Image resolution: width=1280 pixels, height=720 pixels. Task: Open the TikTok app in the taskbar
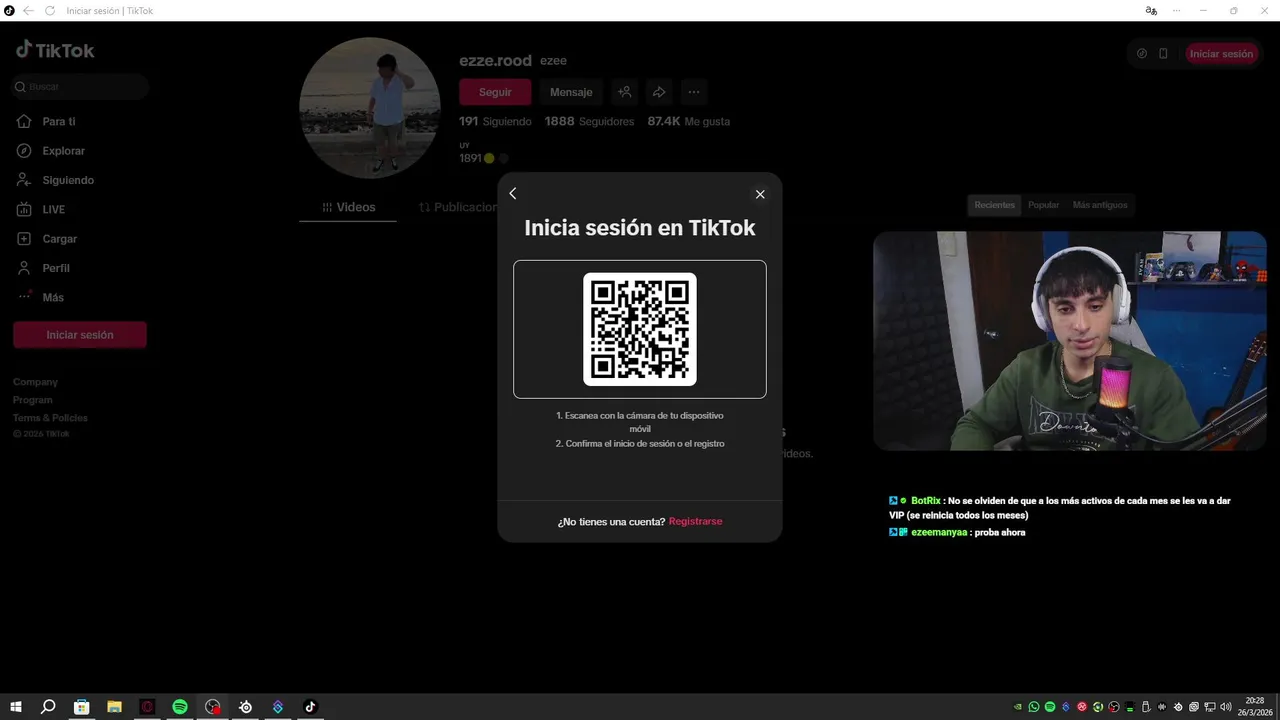pyautogui.click(x=310, y=707)
